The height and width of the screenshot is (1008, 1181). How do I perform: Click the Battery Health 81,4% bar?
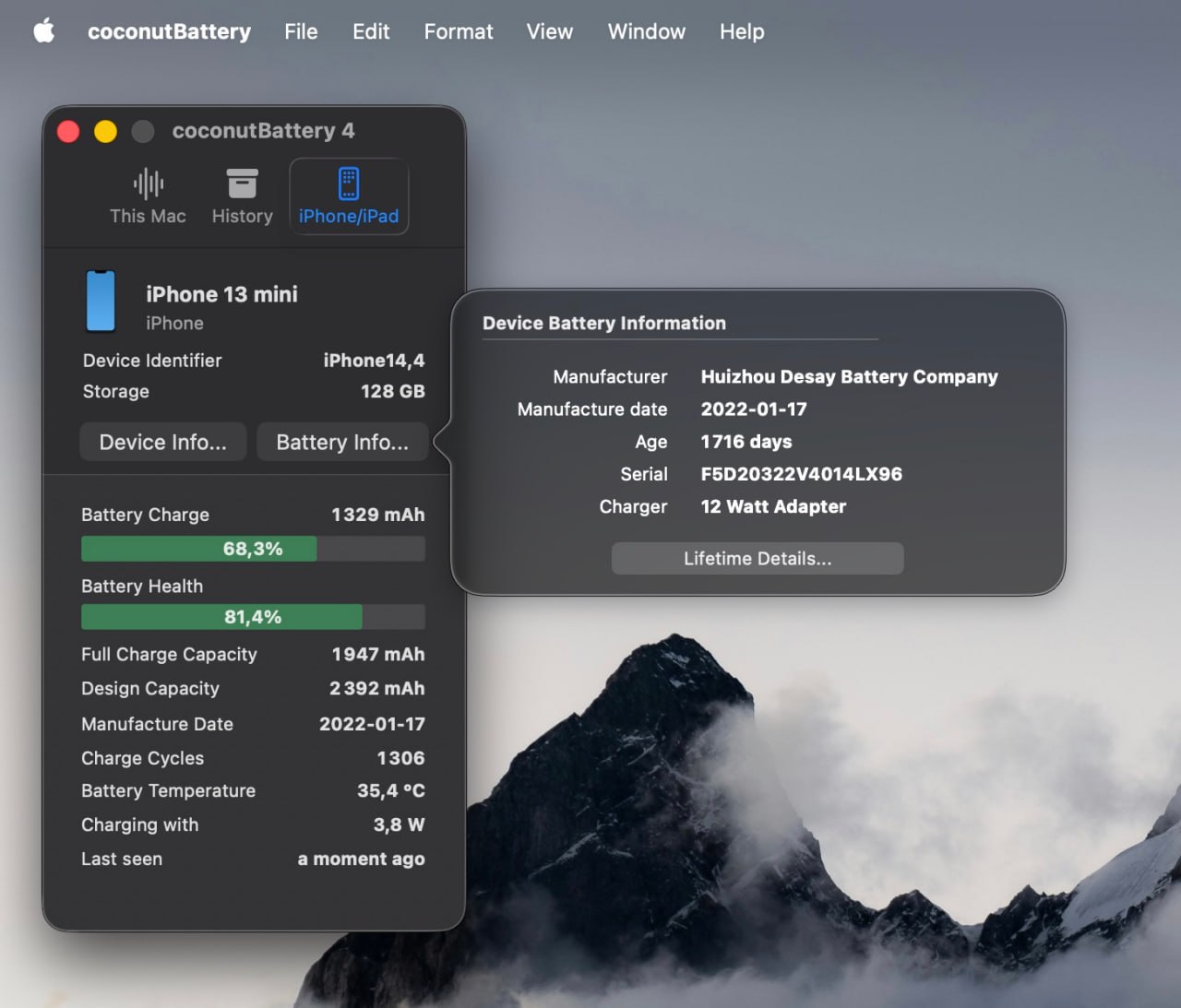pyautogui.click(x=253, y=617)
